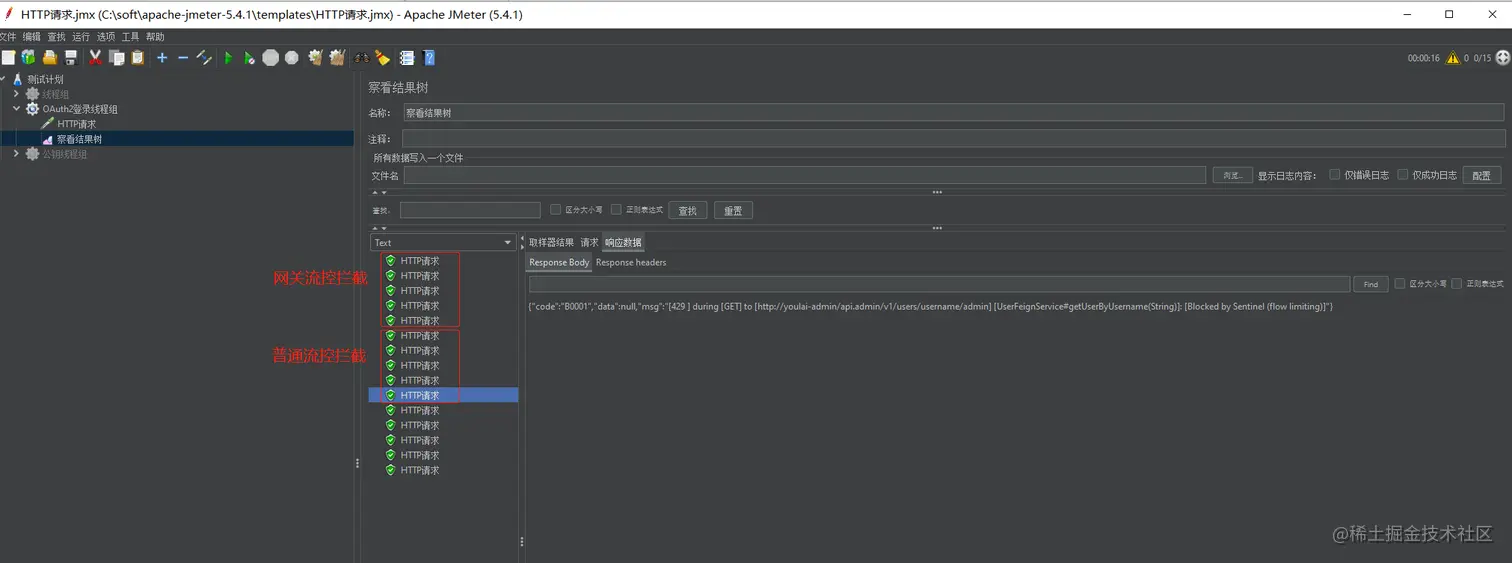Viewport: 1512px width, 563px height.
Task: Save the test plan with floppy icon
Action: pos(70,58)
